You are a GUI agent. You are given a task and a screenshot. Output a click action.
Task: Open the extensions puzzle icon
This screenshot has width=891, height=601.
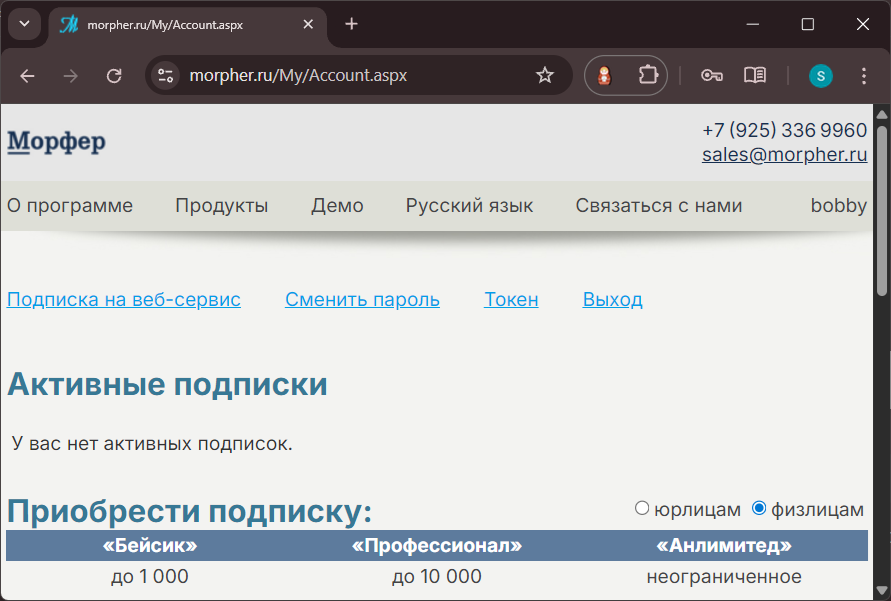(648, 76)
